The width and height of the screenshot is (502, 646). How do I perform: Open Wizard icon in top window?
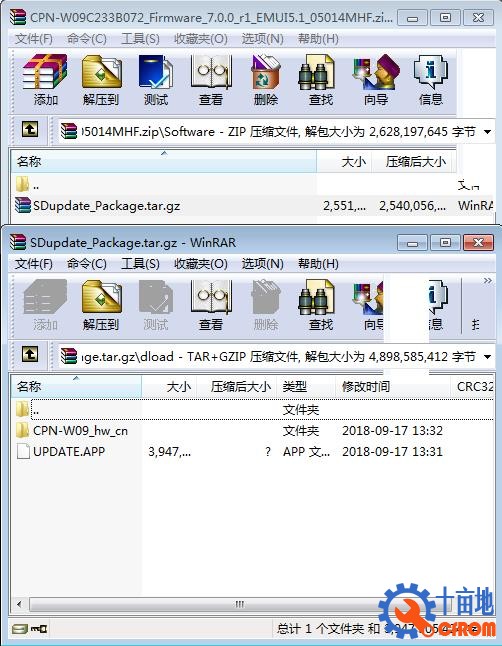[x=375, y=80]
